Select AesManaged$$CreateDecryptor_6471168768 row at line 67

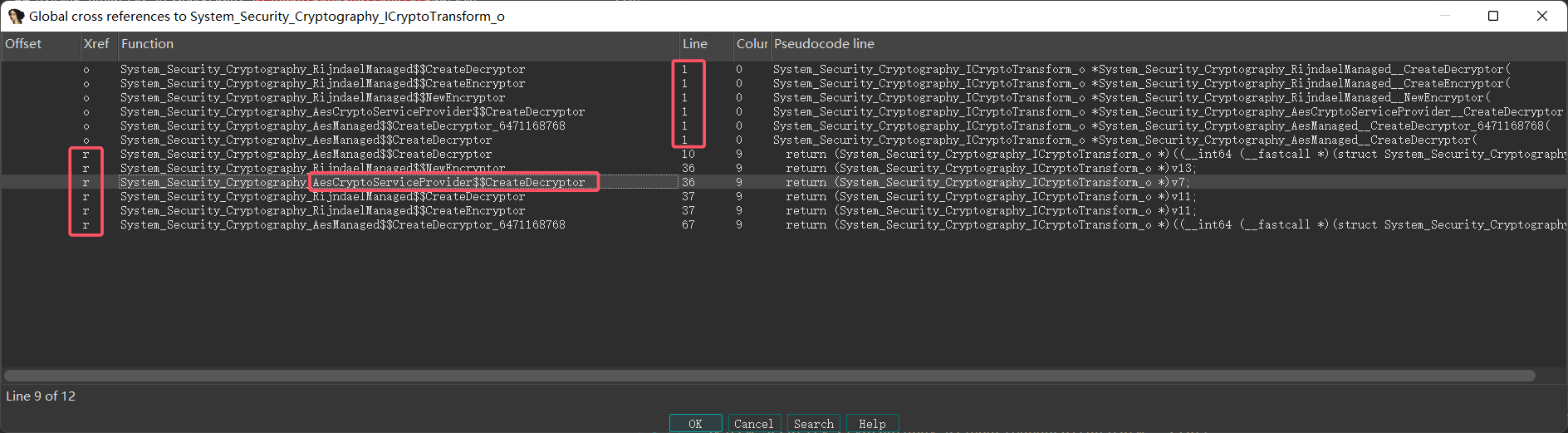point(342,225)
